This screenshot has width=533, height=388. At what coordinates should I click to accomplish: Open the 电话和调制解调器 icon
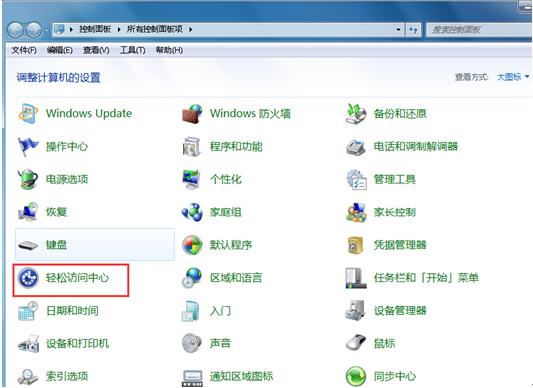[x=356, y=147]
